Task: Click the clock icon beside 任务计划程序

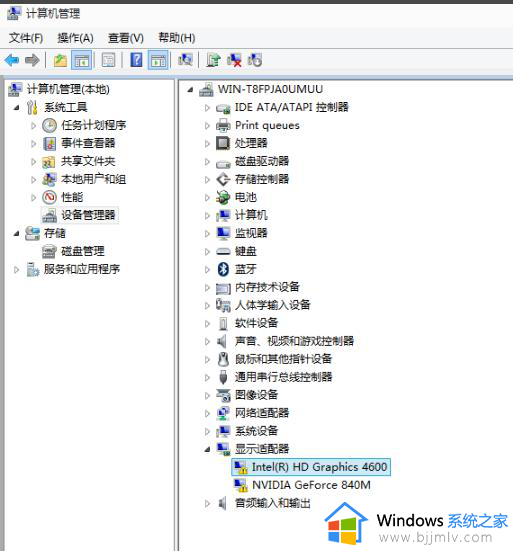Action: tap(50, 125)
